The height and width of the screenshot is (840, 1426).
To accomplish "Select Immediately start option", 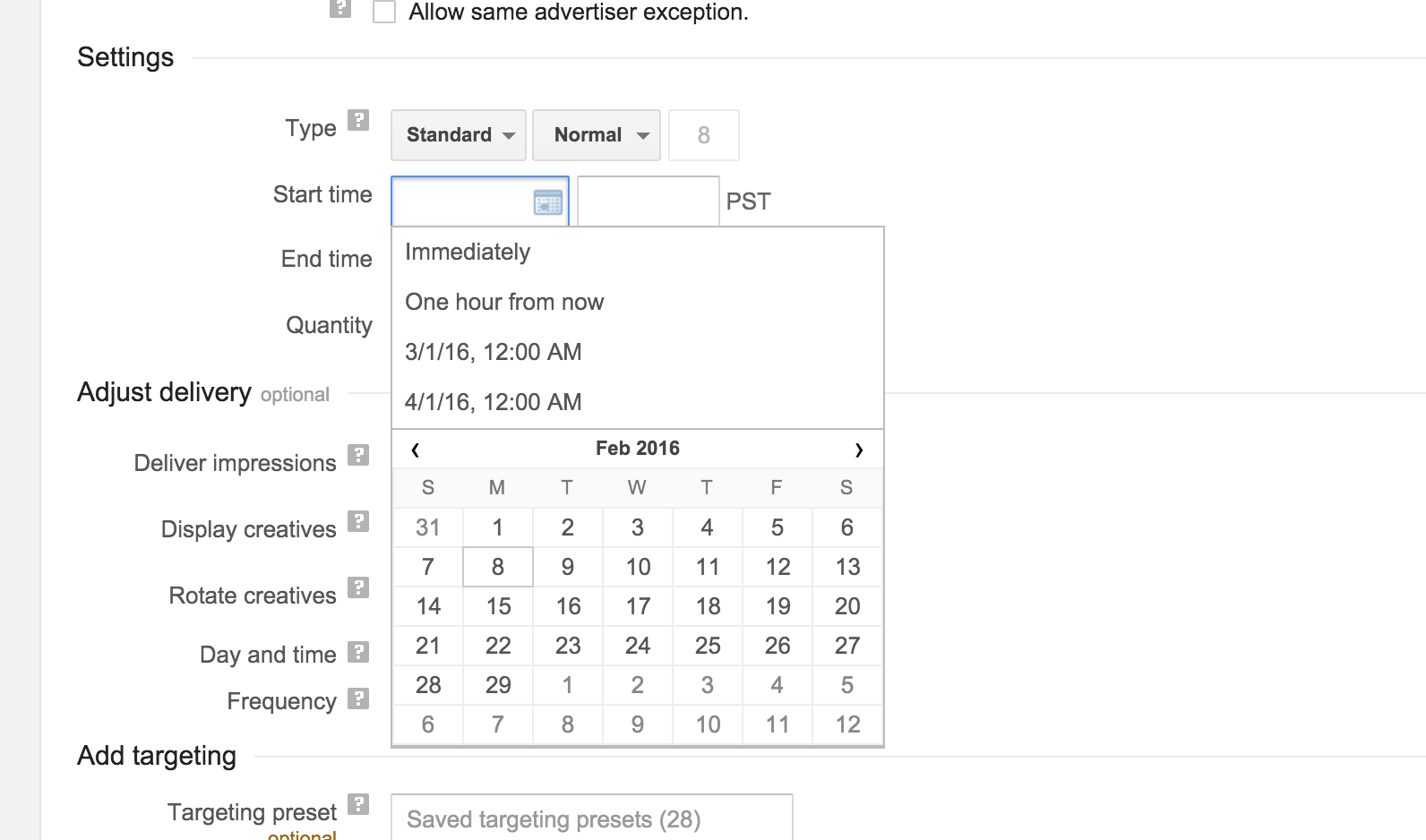I will [468, 253].
